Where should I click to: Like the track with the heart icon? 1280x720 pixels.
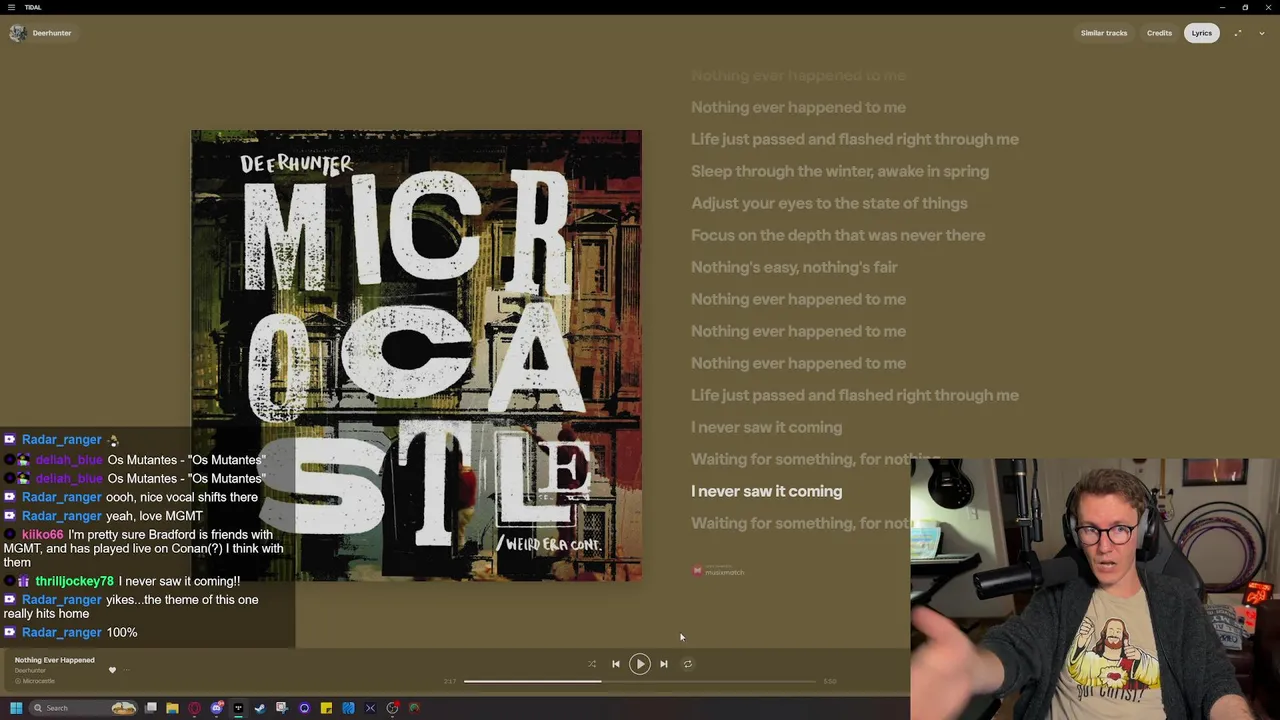tap(112, 670)
